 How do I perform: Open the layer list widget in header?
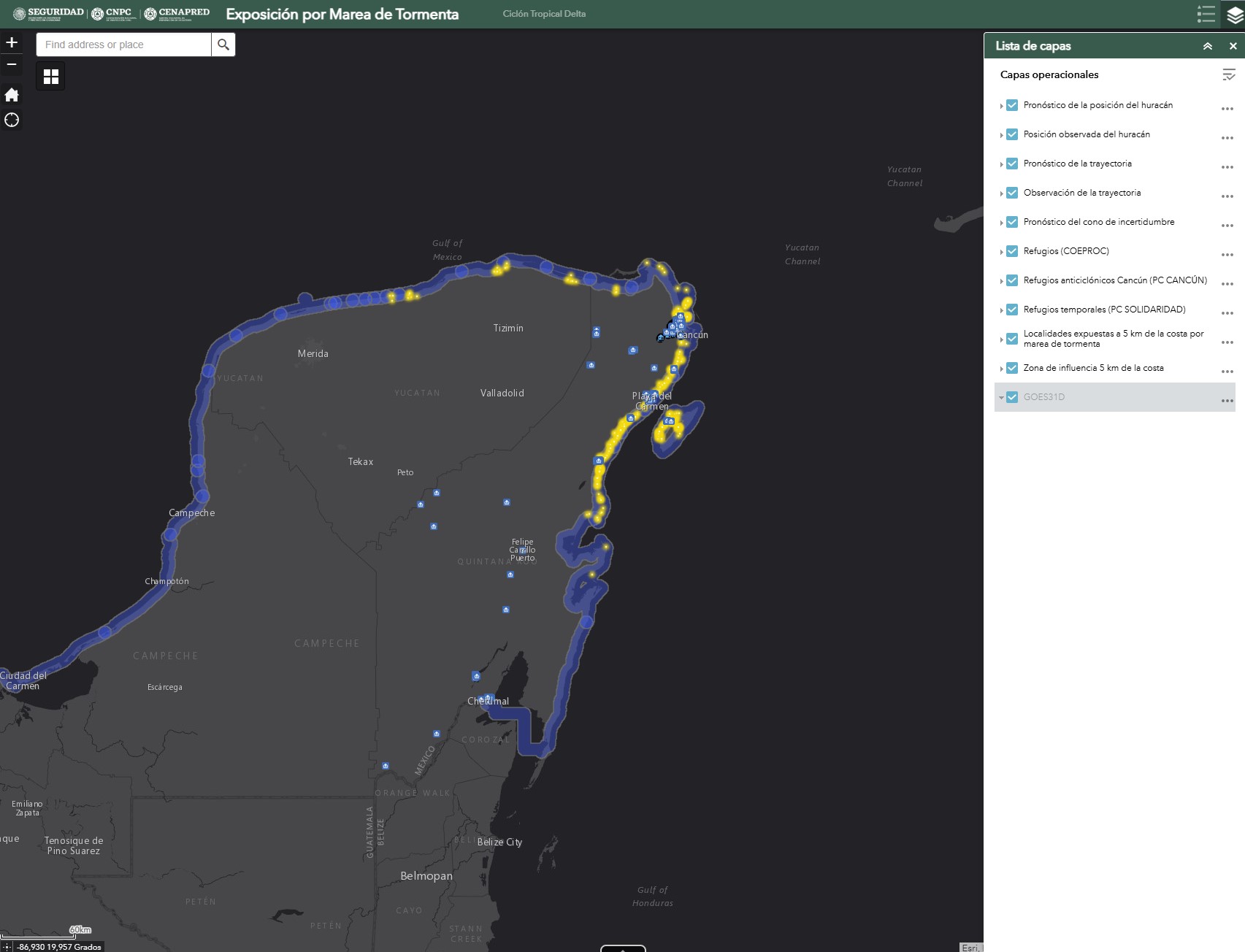[x=1235, y=14]
